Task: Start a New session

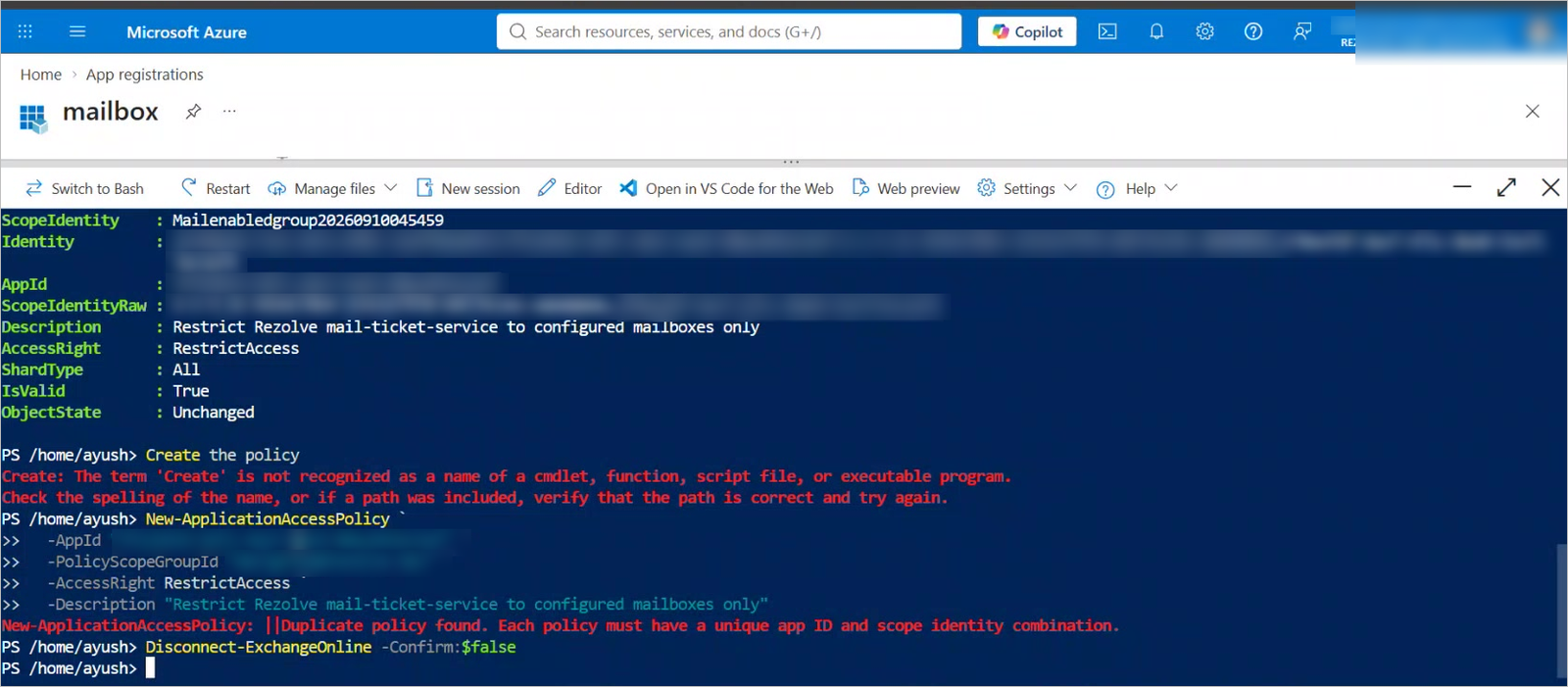Action: click(x=468, y=188)
